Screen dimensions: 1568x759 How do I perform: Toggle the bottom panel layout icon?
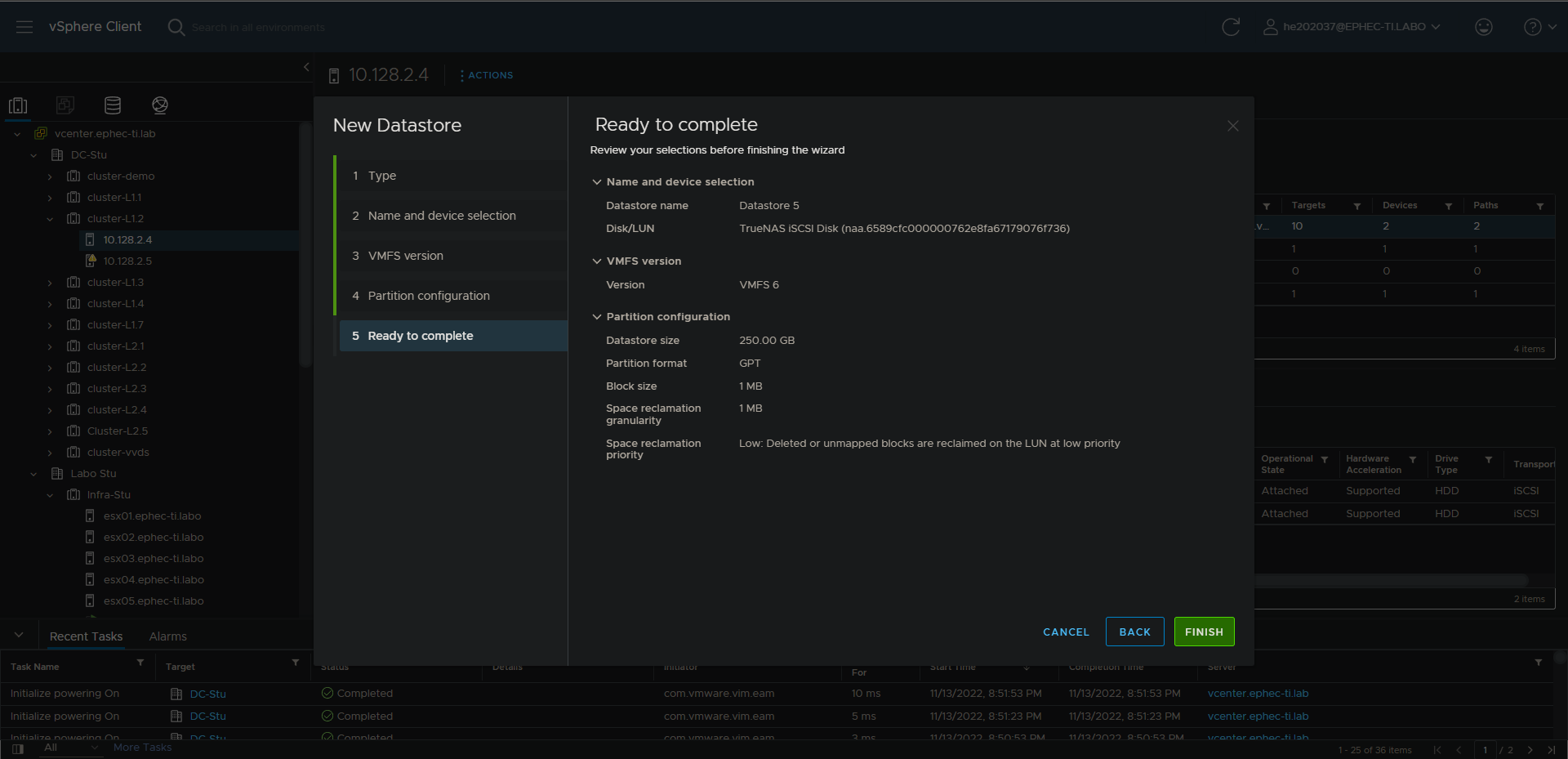click(18, 748)
